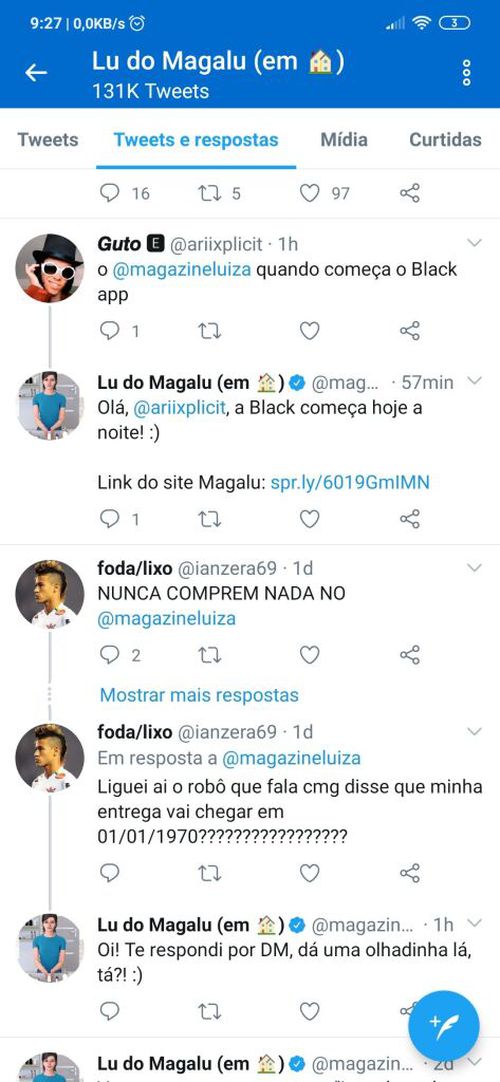500x1082 pixels.
Task: Like Guto's tweet about Black app
Action: click(310, 331)
